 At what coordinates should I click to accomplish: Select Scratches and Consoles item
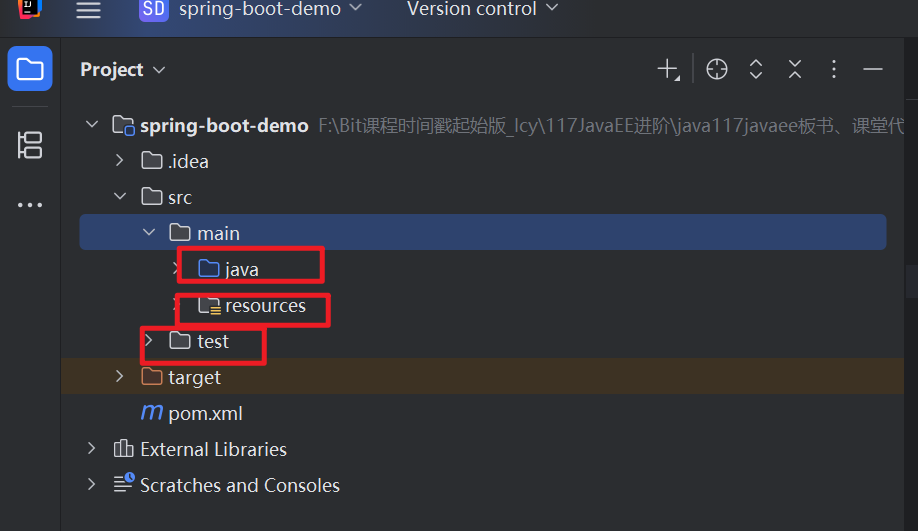tap(227, 485)
